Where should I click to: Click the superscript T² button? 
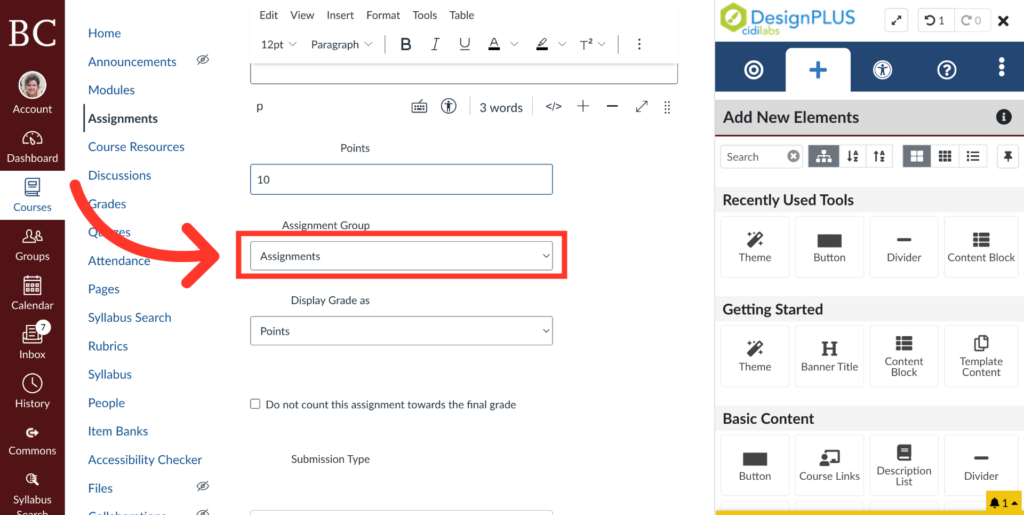(586, 44)
